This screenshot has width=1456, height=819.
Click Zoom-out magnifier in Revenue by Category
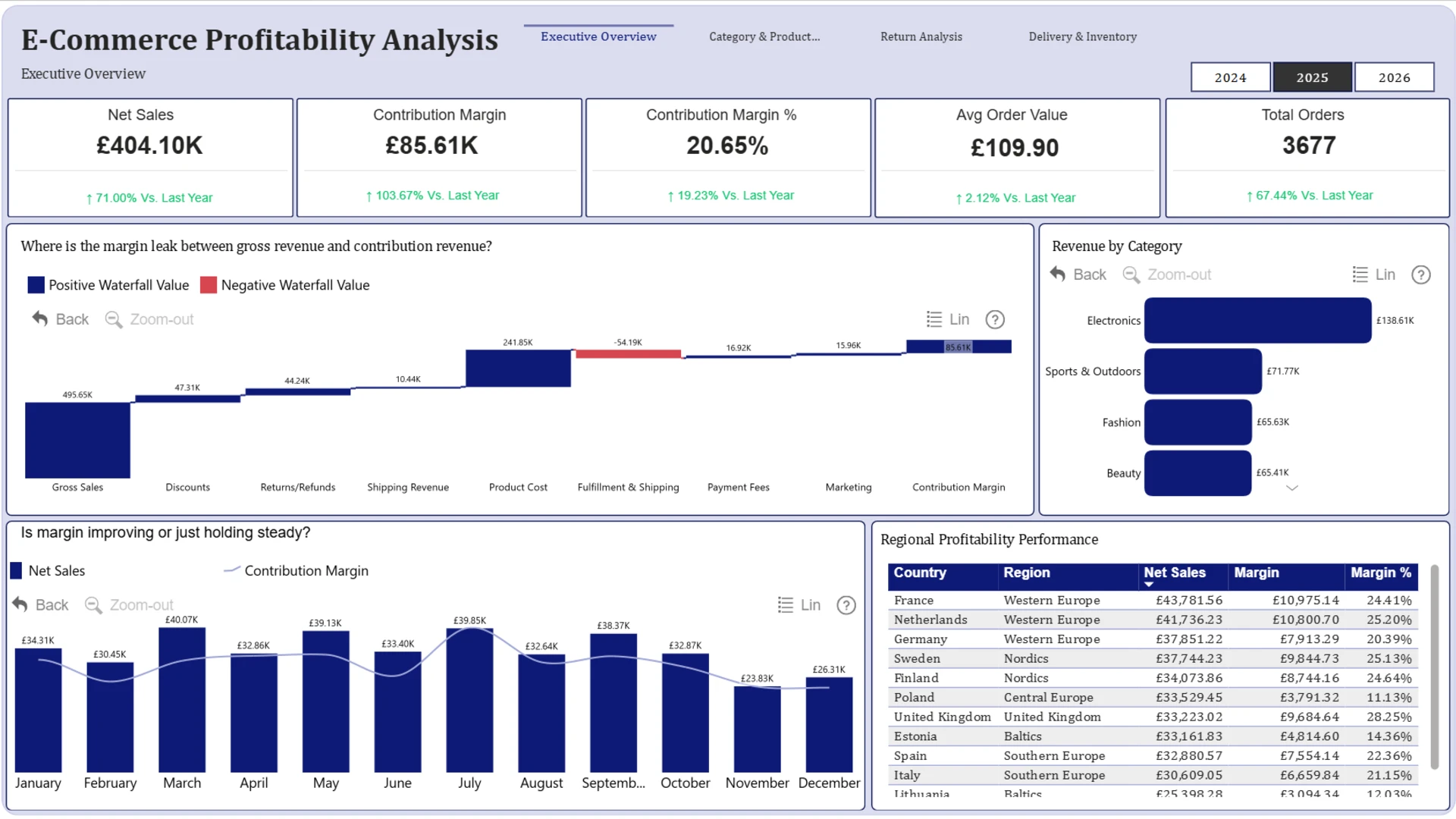1131,275
